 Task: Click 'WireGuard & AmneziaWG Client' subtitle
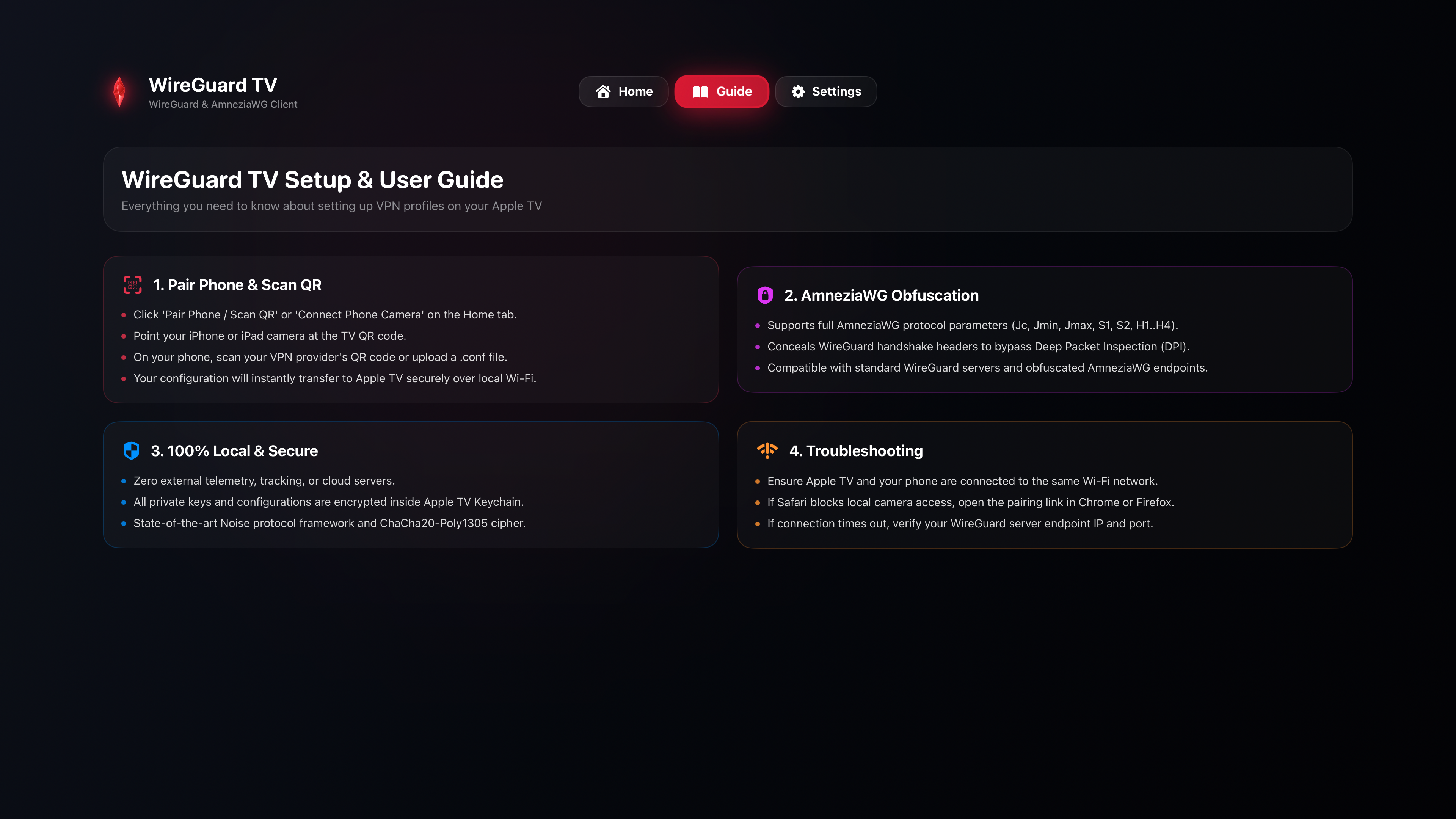[223, 105]
